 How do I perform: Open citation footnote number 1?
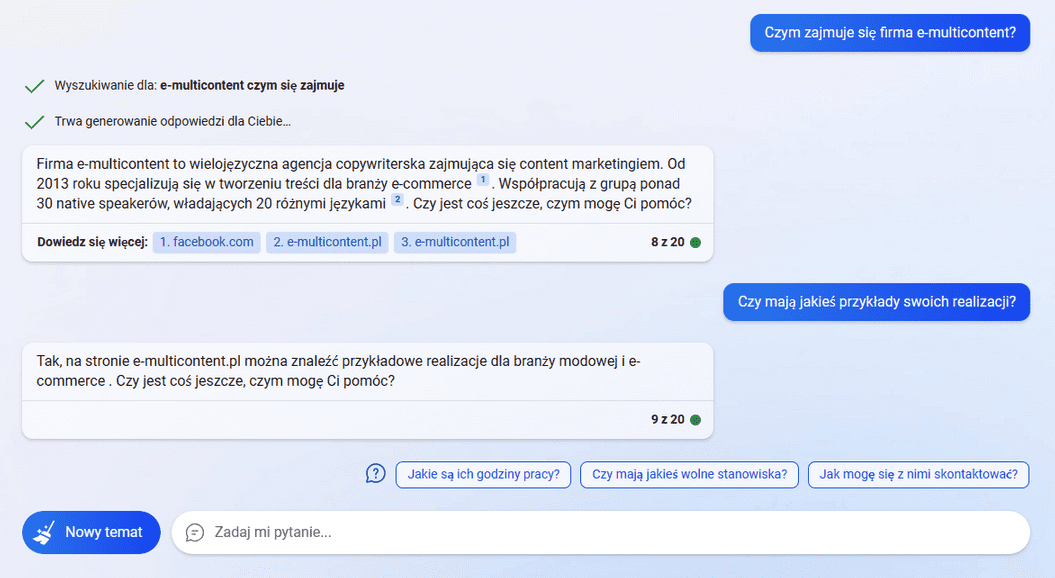pyautogui.click(x=483, y=181)
